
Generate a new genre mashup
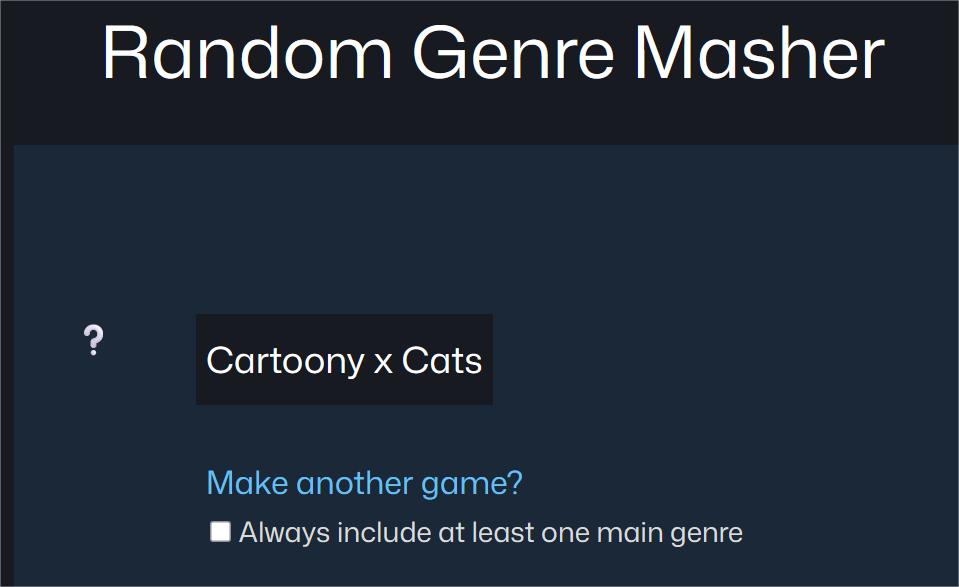[364, 483]
